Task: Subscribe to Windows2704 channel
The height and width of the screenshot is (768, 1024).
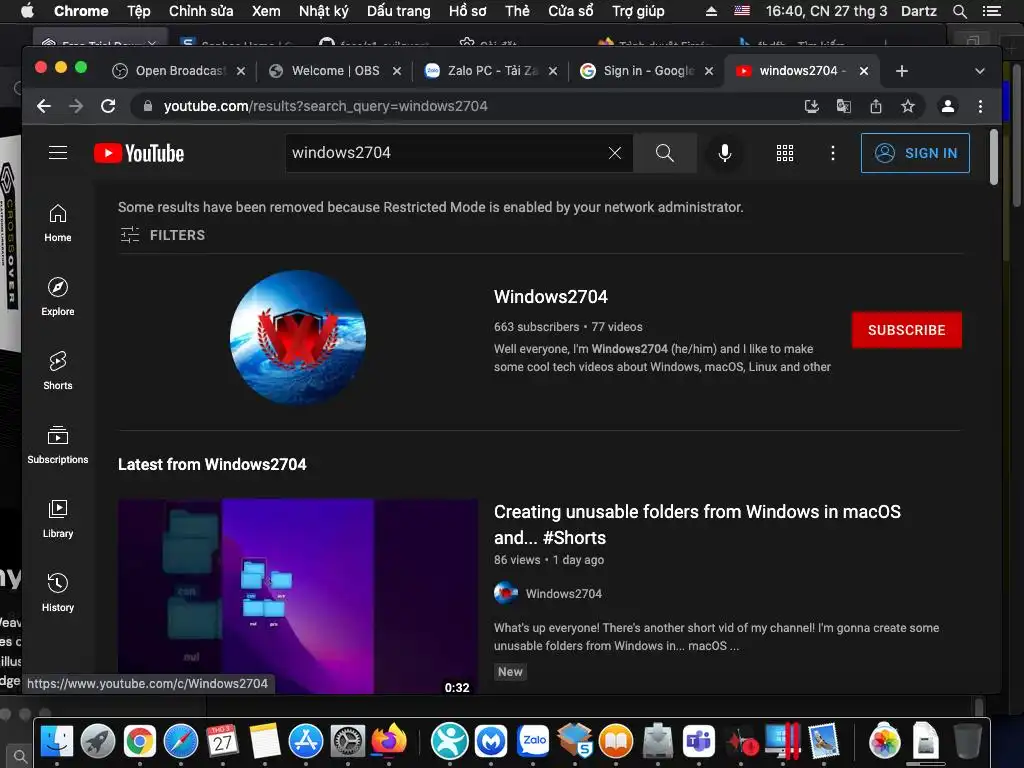Action: click(906, 330)
